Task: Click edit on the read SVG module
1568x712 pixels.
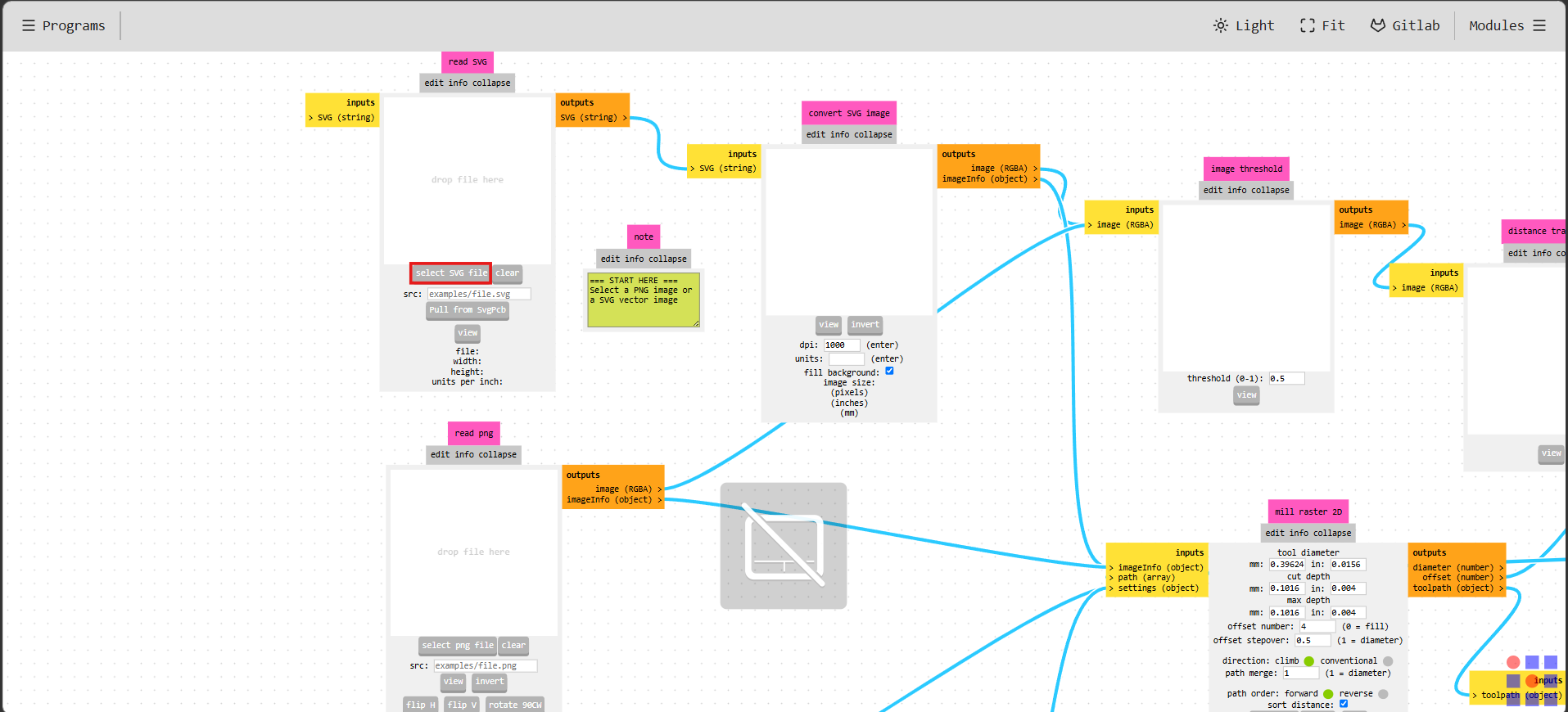Action: (434, 83)
